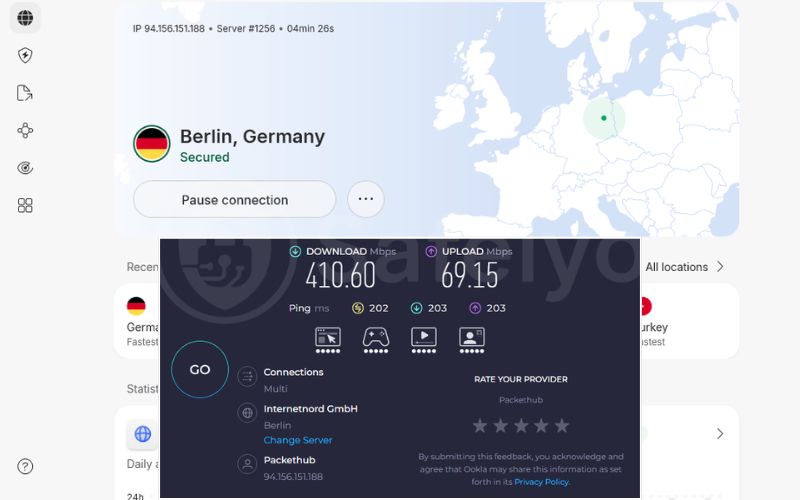Click the download arrow icon beside DOWNLOAD
This screenshot has height=500, width=800.
tap(295, 251)
